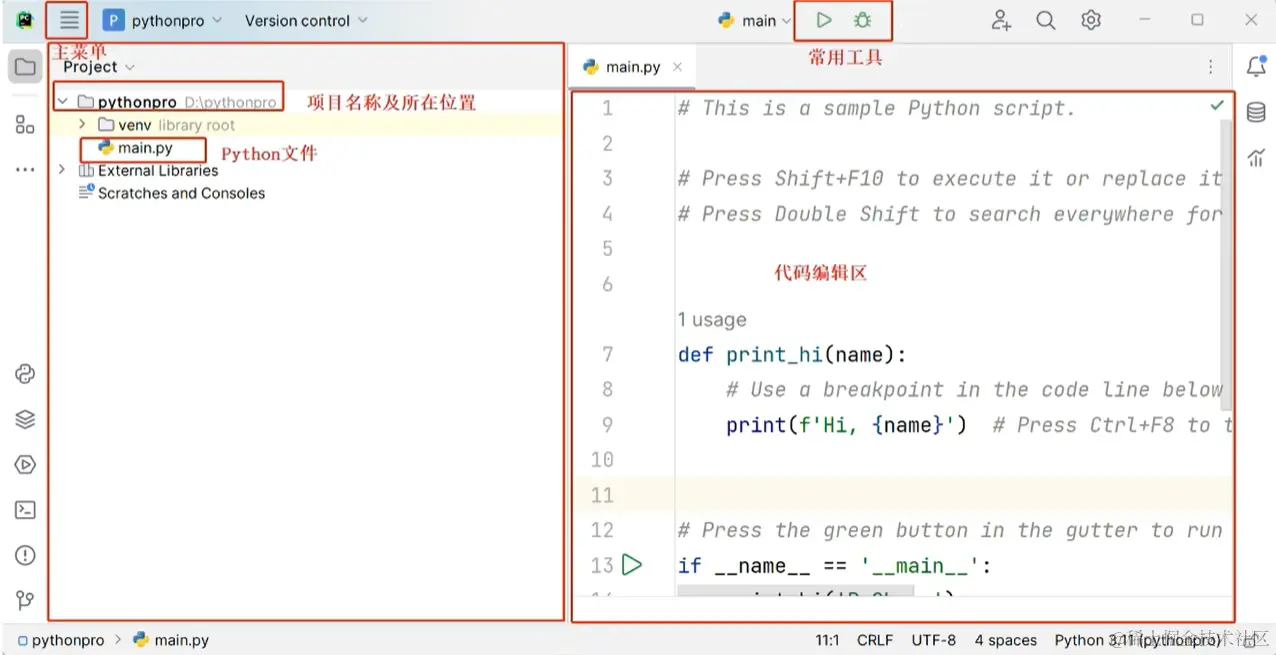
Task: Open the Terminal tool window
Action: [x=25, y=510]
